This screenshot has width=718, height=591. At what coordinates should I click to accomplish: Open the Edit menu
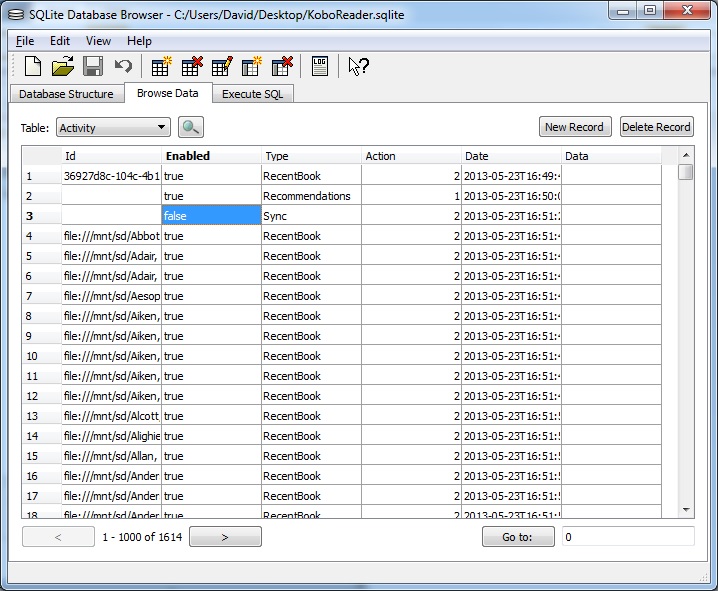60,41
